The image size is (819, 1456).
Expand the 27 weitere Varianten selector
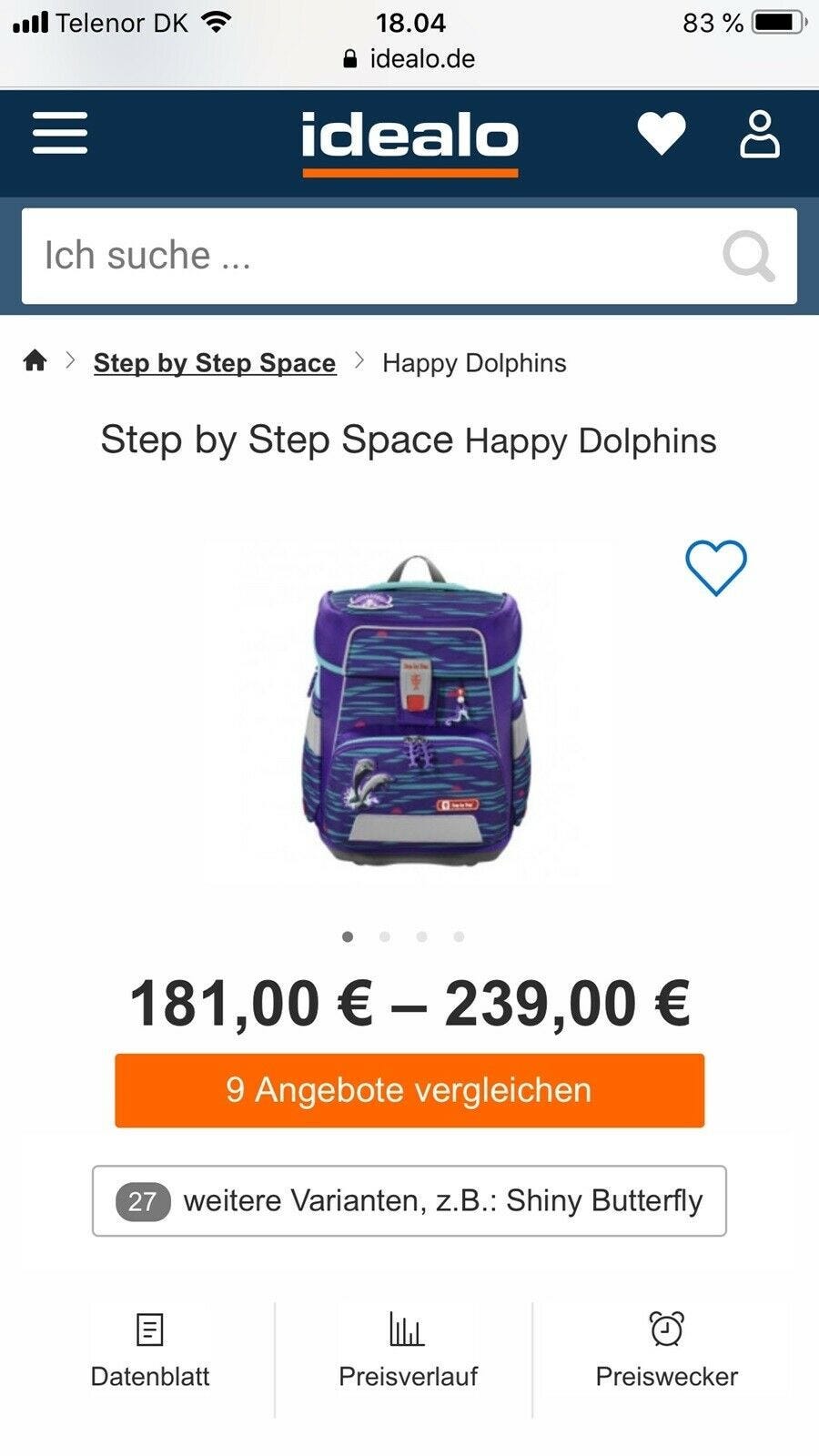[x=409, y=1201]
